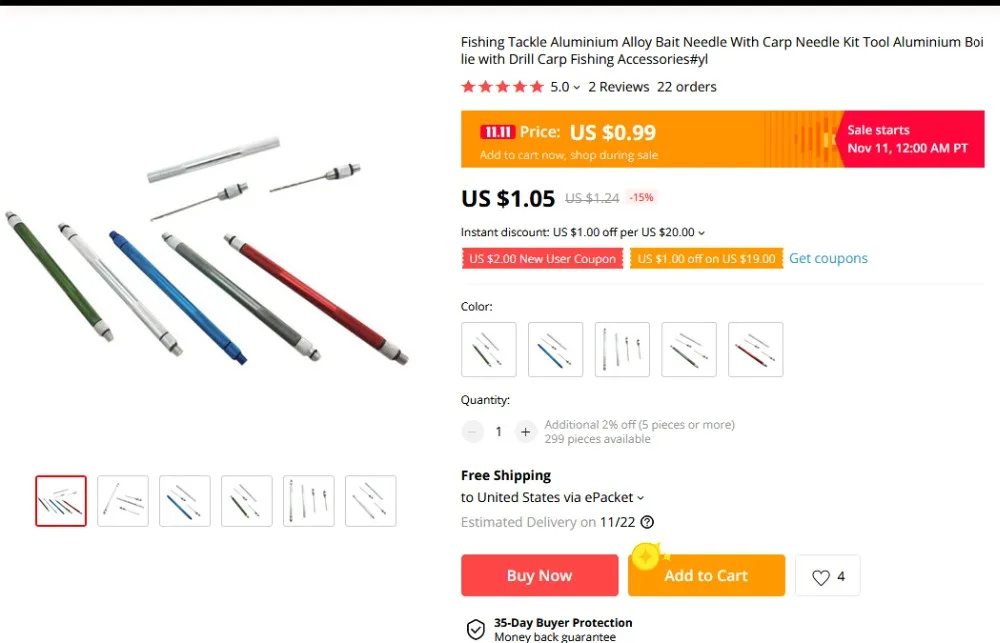Click the estimated delivery help question mark
Screen dimensions: 1000x643
point(647,522)
